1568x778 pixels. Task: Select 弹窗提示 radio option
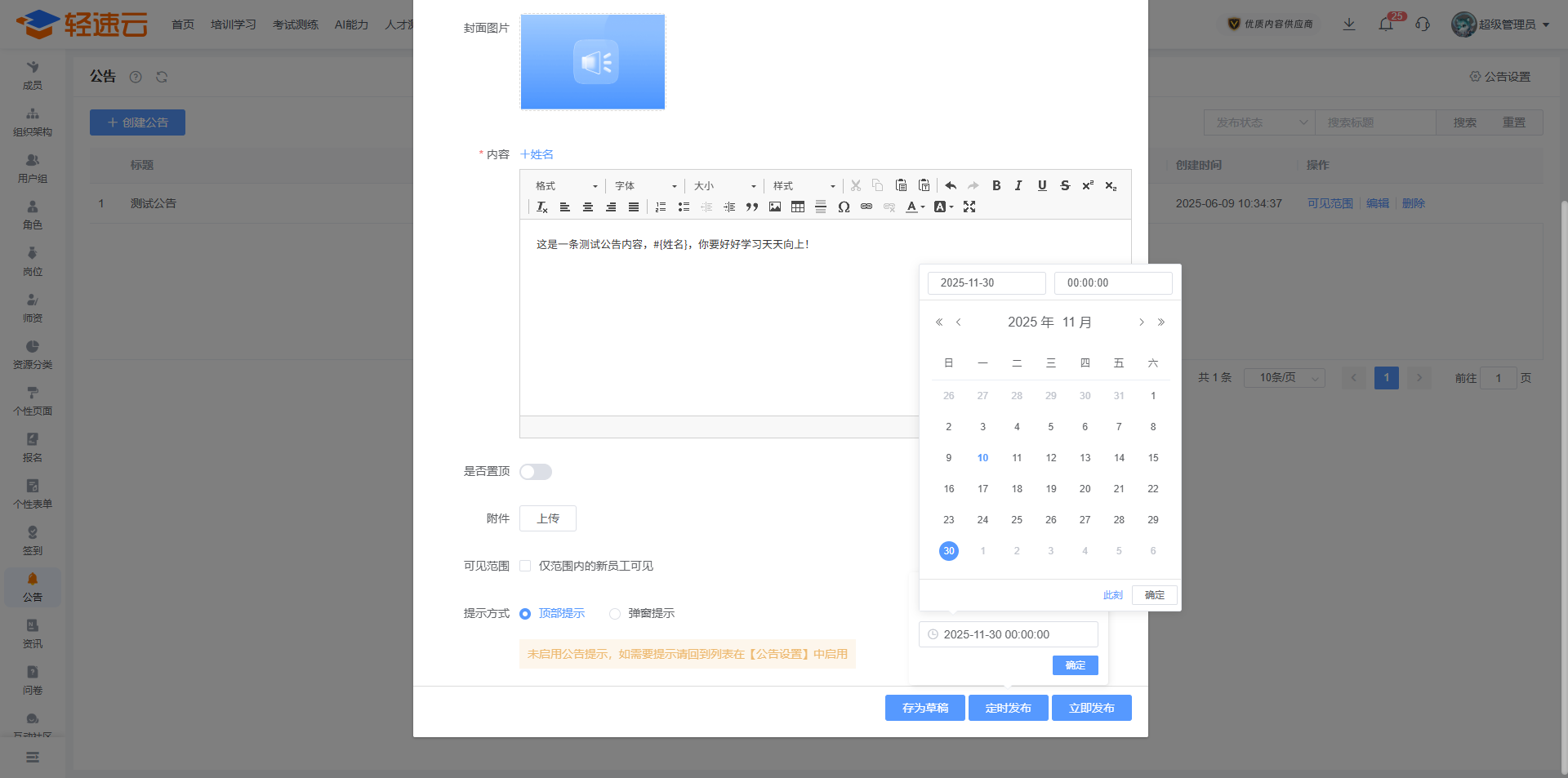pyautogui.click(x=615, y=614)
